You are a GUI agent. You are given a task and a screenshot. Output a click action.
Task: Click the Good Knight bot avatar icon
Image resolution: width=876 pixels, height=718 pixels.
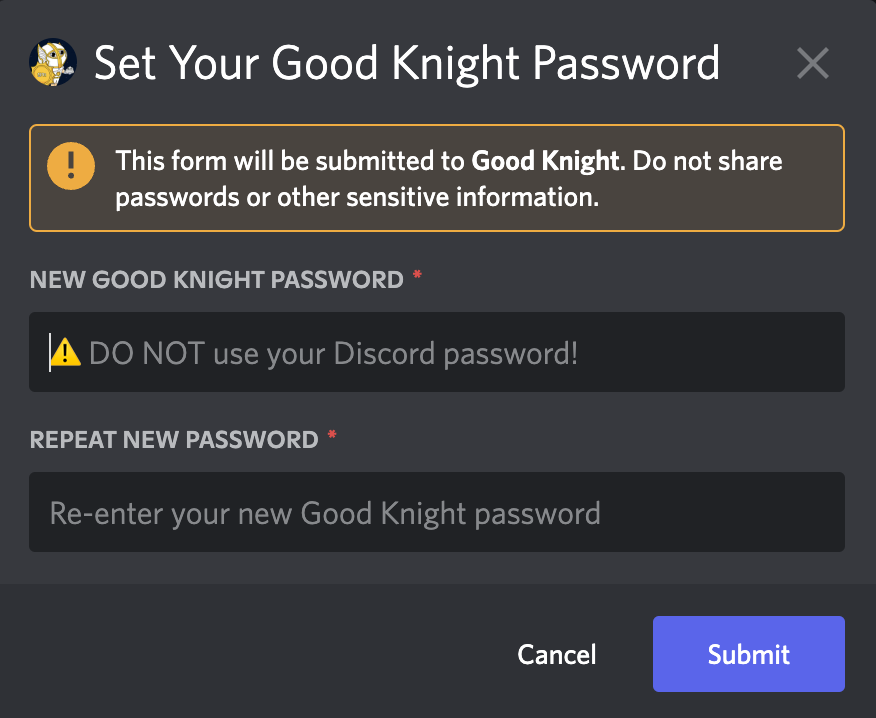tap(53, 62)
